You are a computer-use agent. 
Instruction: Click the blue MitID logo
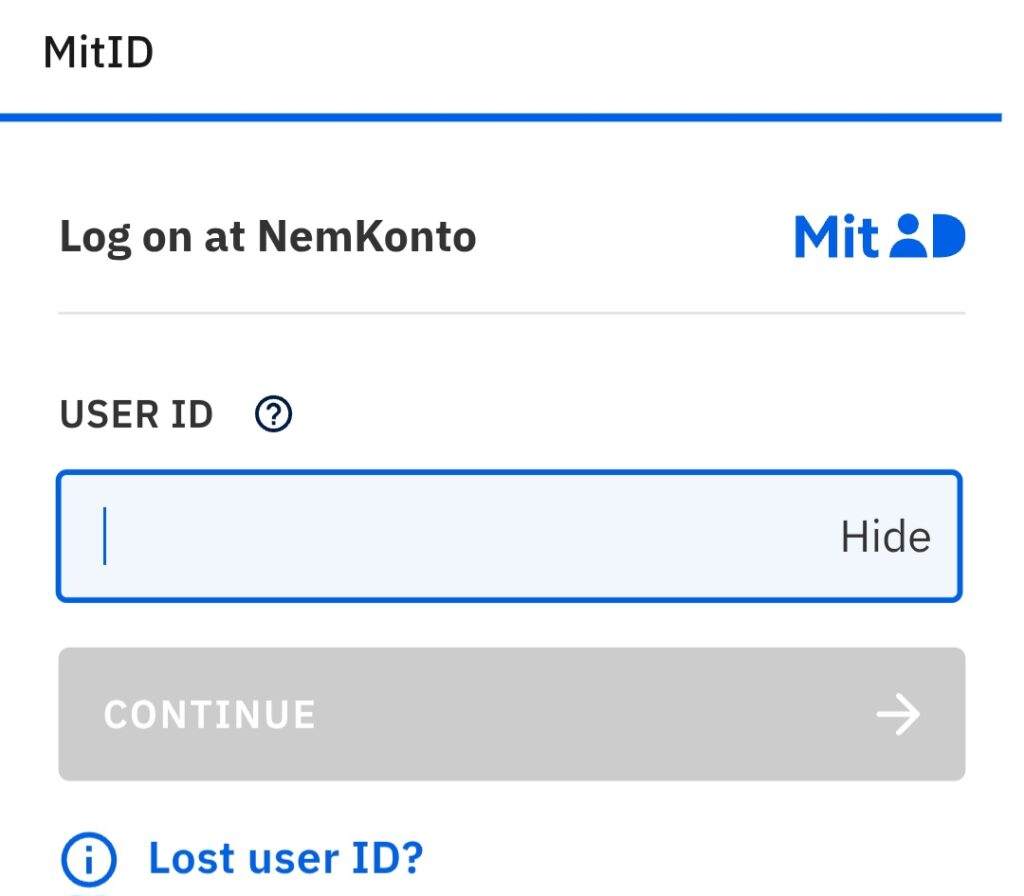pos(879,237)
